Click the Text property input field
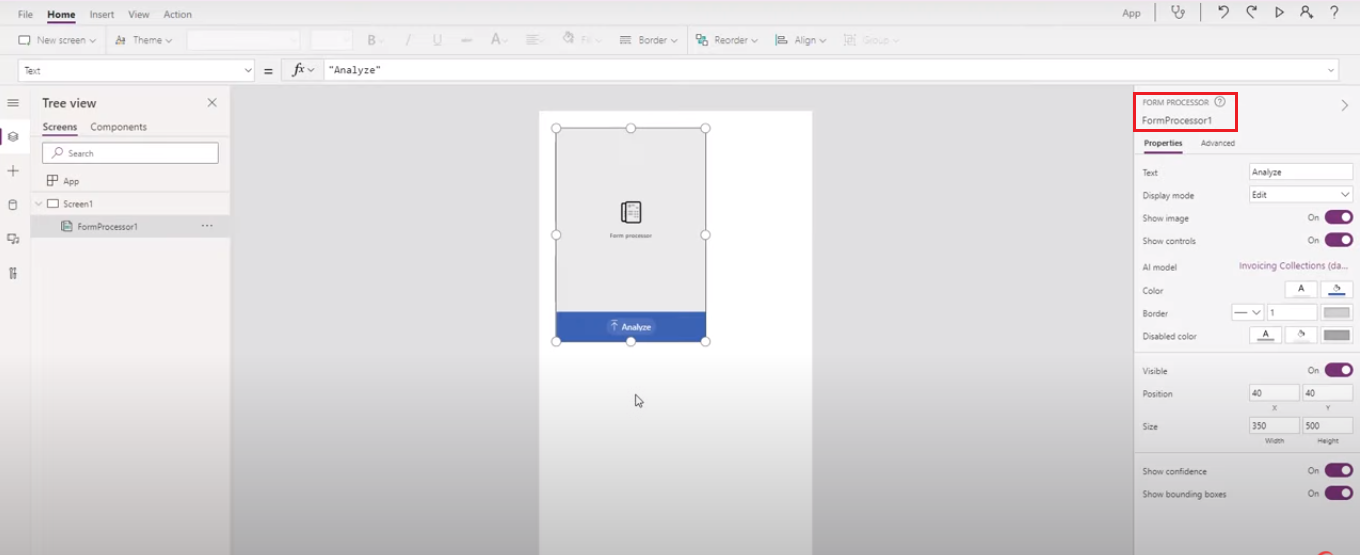The width and height of the screenshot is (1360, 555). point(1301,172)
